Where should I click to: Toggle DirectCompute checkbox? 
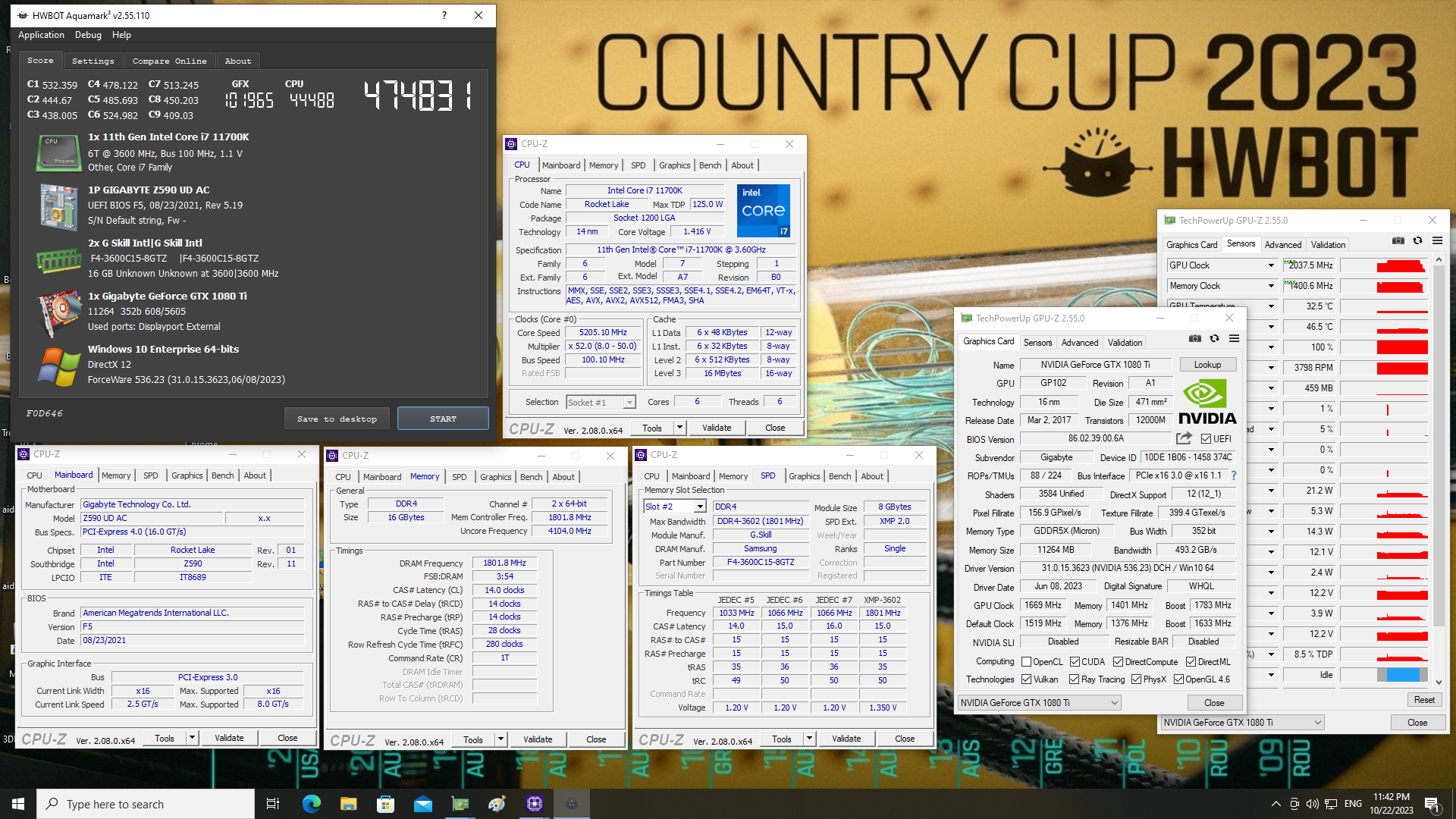(x=1118, y=662)
